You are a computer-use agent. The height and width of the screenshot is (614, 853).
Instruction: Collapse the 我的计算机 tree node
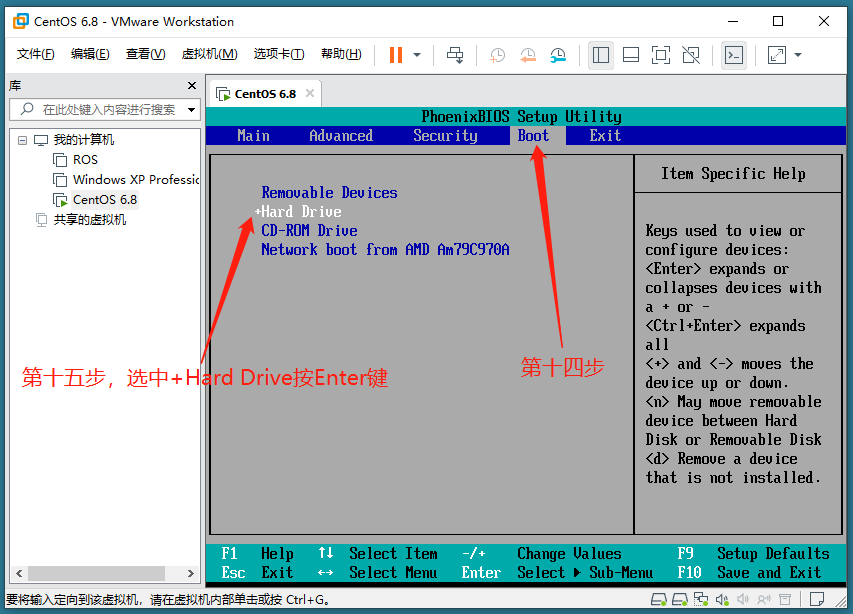coord(22,141)
